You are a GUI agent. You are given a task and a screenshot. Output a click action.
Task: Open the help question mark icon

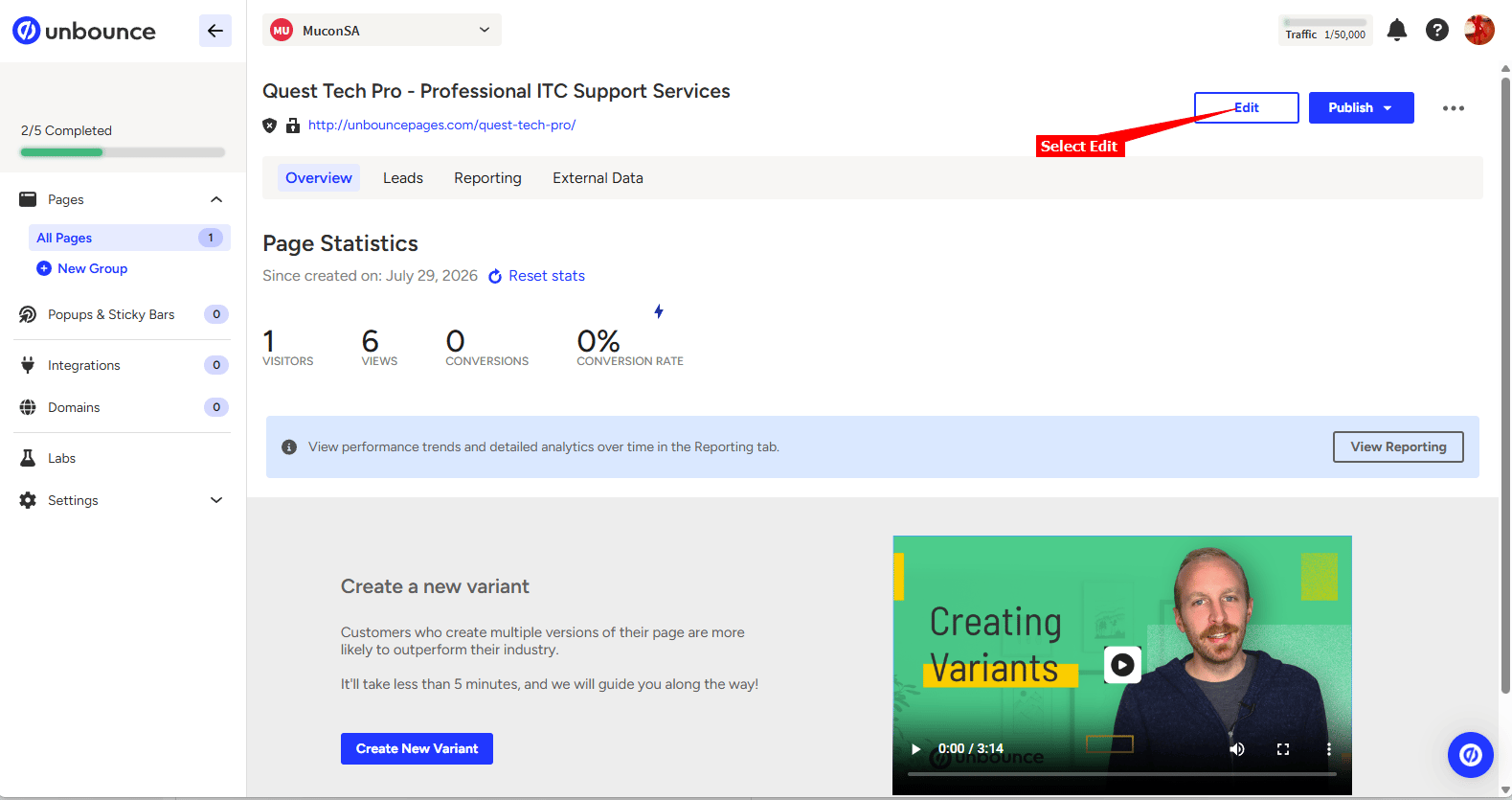[x=1437, y=30]
